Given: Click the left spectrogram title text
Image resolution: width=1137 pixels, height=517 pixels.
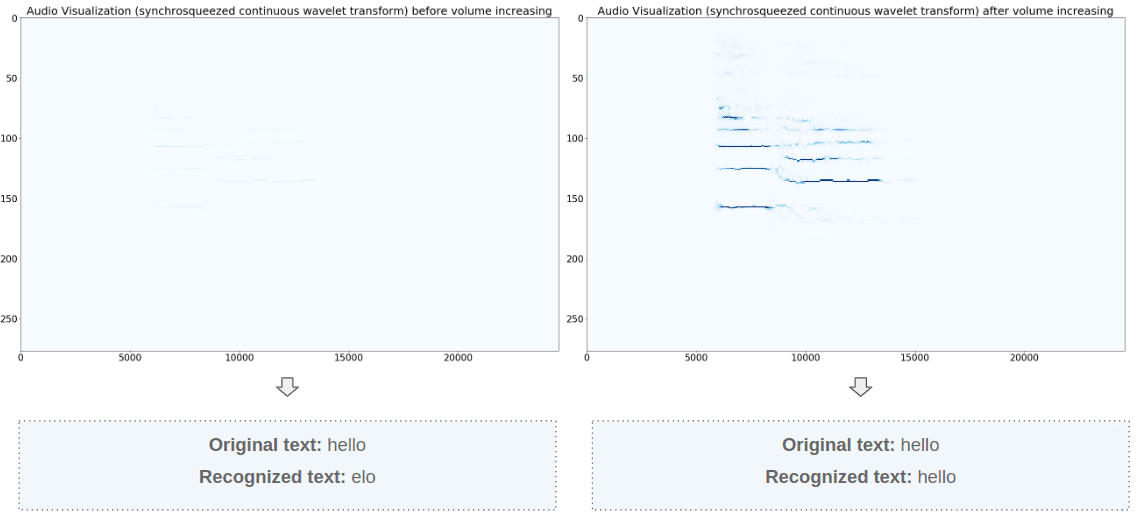Looking at the screenshot, I should coord(289,11).
